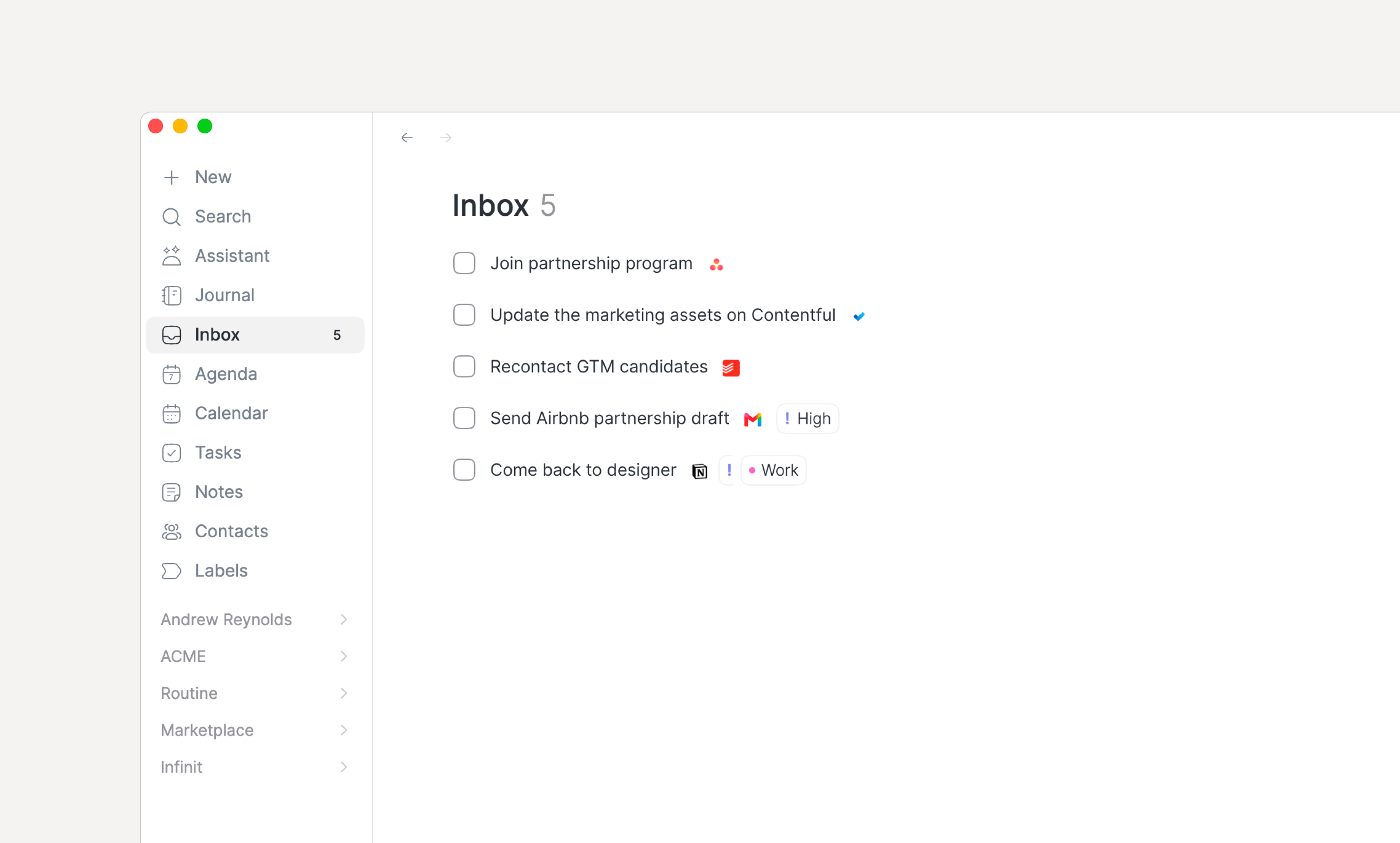
Task: Click the Inbox count badge showing 5
Action: [x=337, y=335]
